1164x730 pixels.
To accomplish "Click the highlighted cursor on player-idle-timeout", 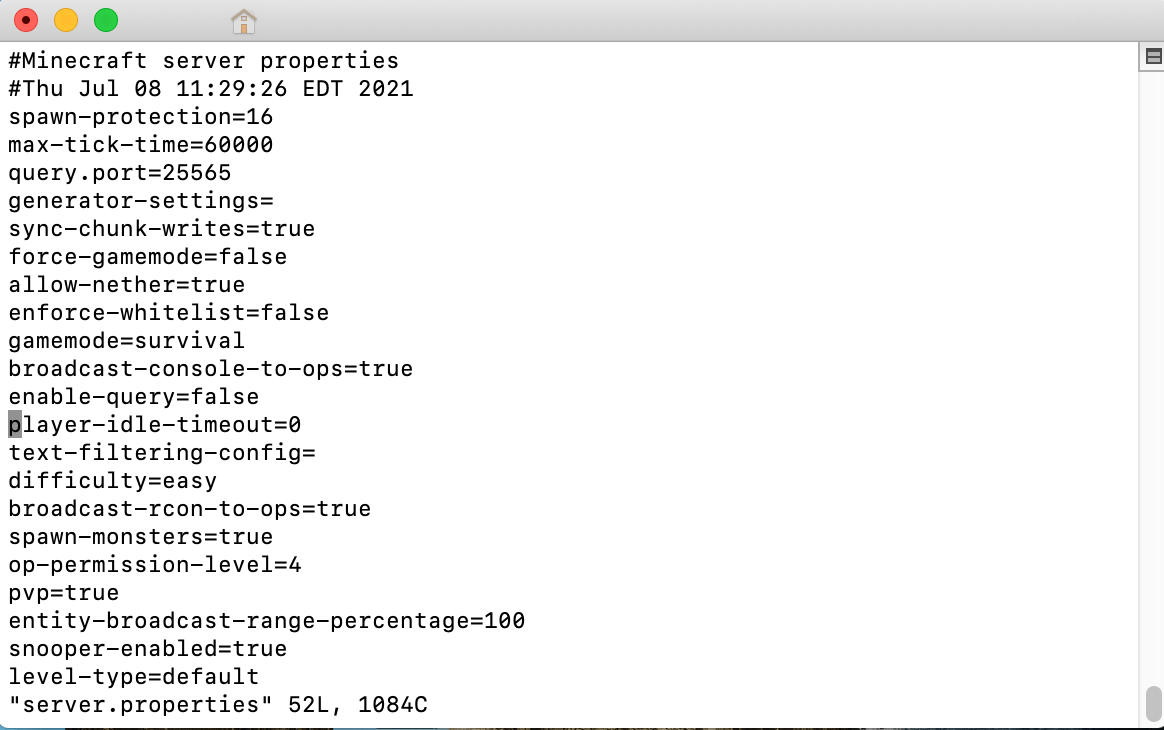I will [x=14, y=425].
